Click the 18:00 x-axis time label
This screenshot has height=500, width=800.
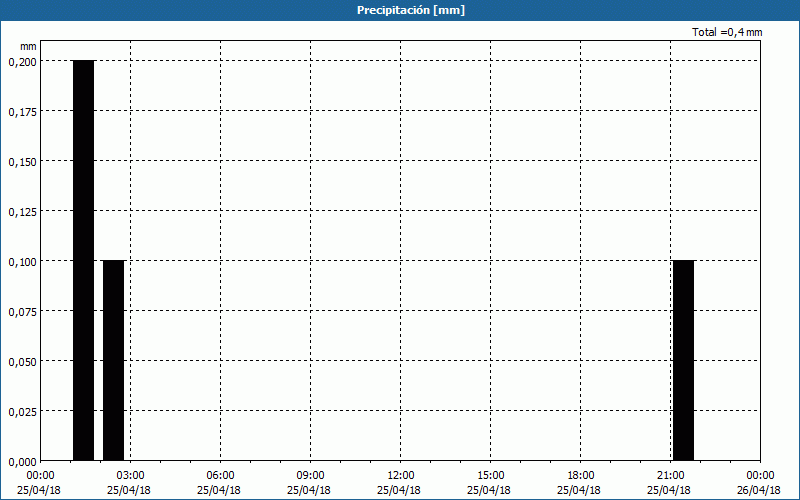[x=581, y=476]
